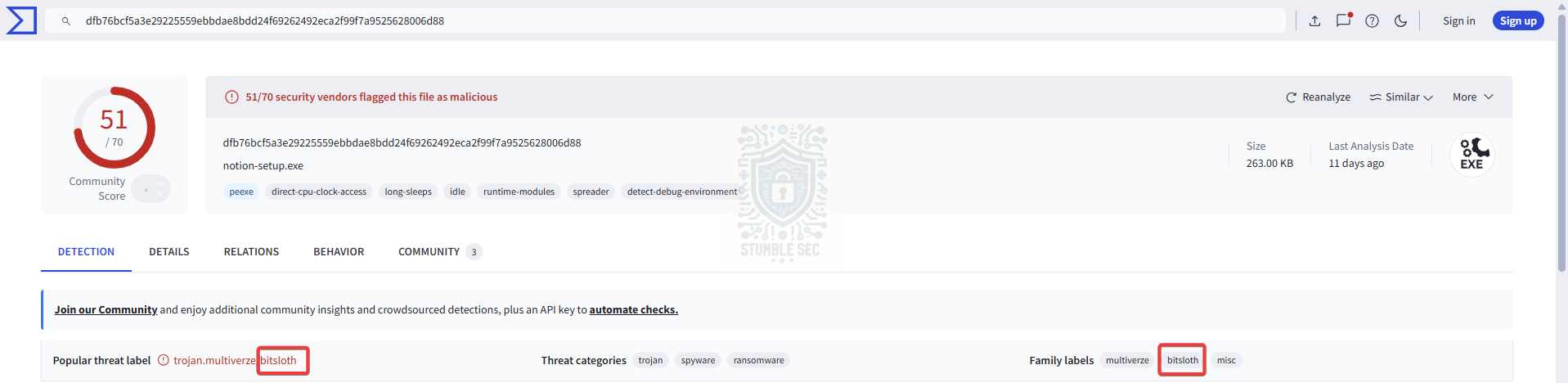Expand the More dropdown
This screenshot has height=383, width=1568.
pyautogui.click(x=1473, y=97)
